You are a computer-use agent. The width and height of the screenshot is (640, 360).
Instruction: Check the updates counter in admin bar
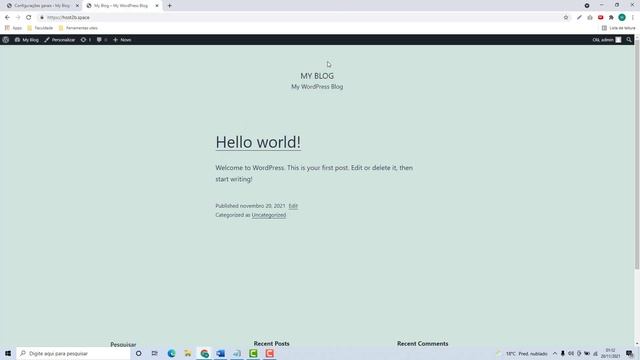86,40
